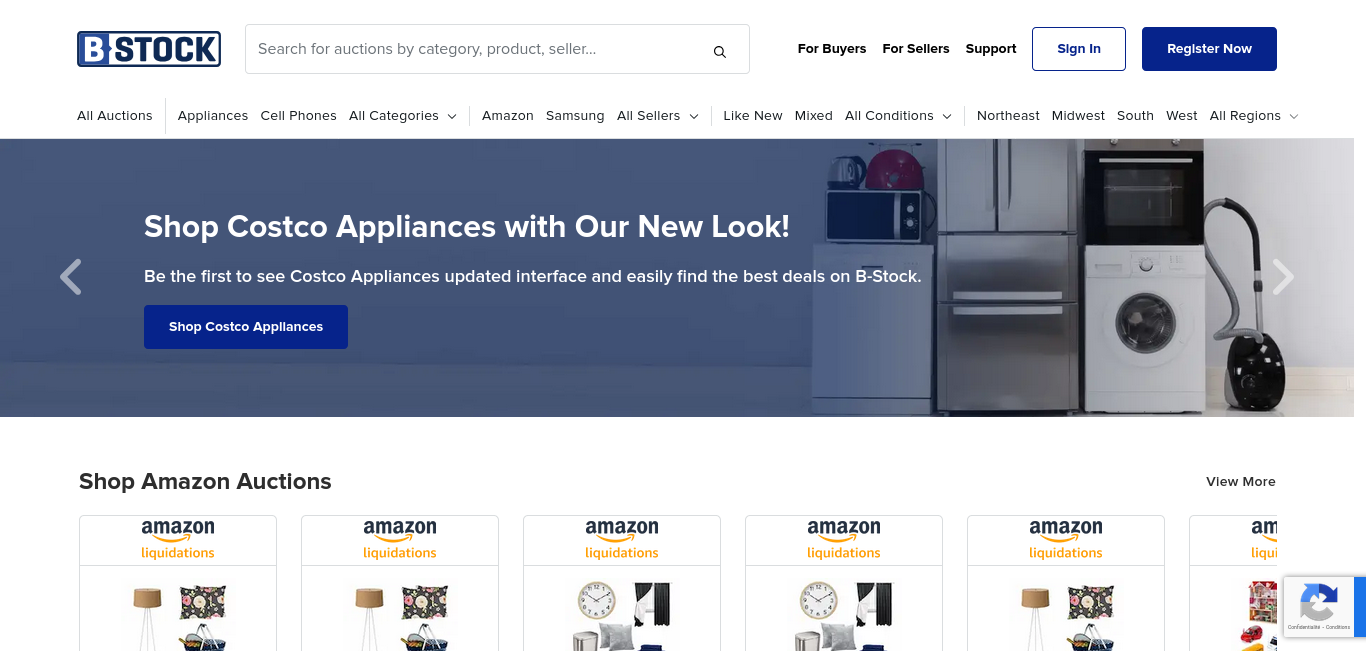The width and height of the screenshot is (1366, 651).
Task: Open the first Amazon liquidations auction card
Action: point(178,583)
